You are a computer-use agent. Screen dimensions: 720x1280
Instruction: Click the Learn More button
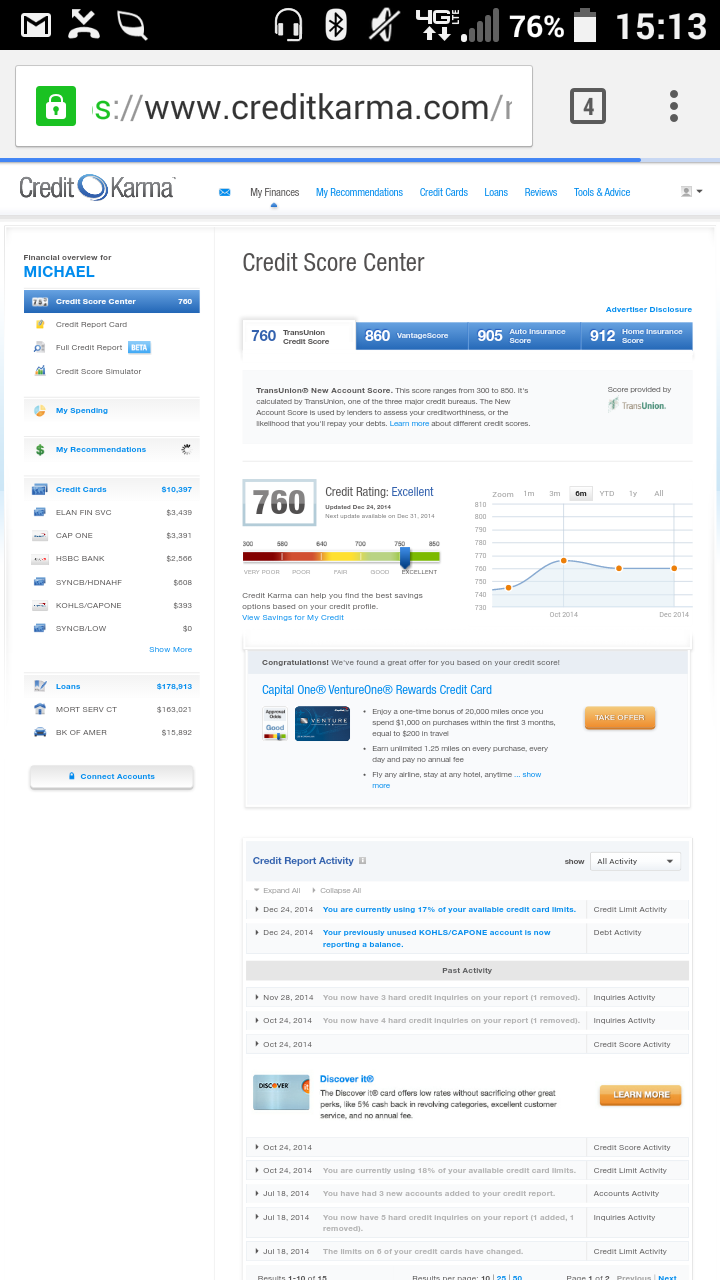[641, 1095]
